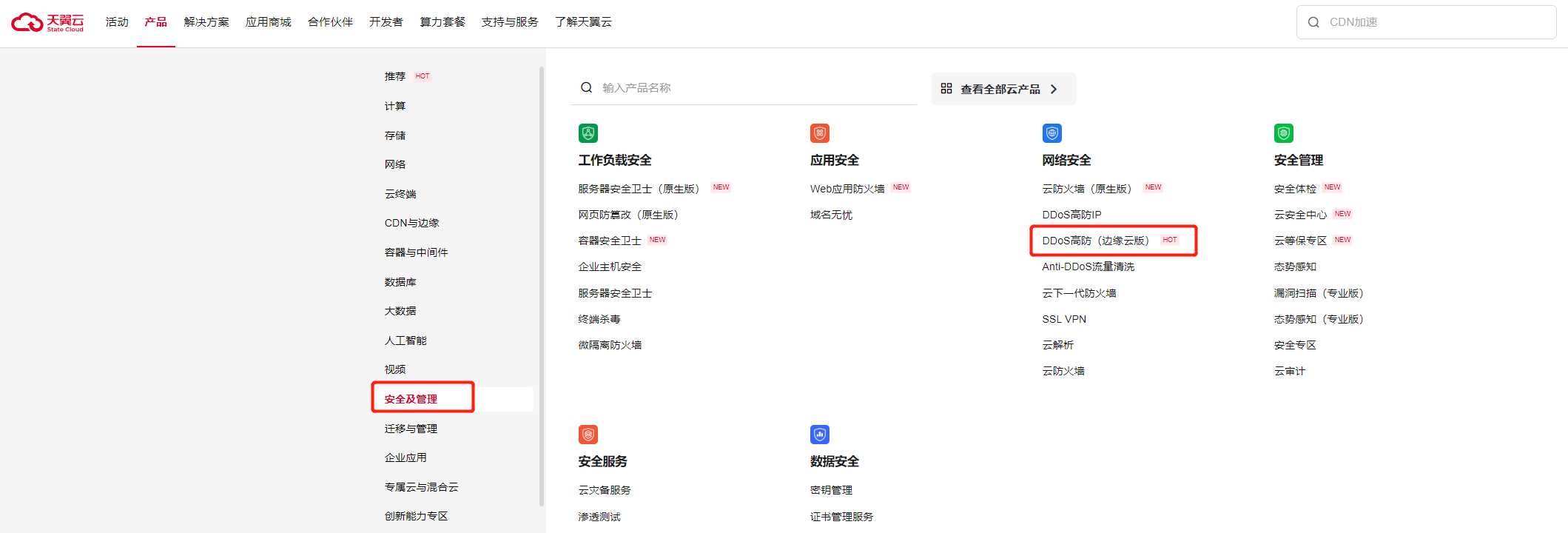Select 计算 category in sidebar
Viewport: 1568px width, 533px height.
click(x=395, y=106)
